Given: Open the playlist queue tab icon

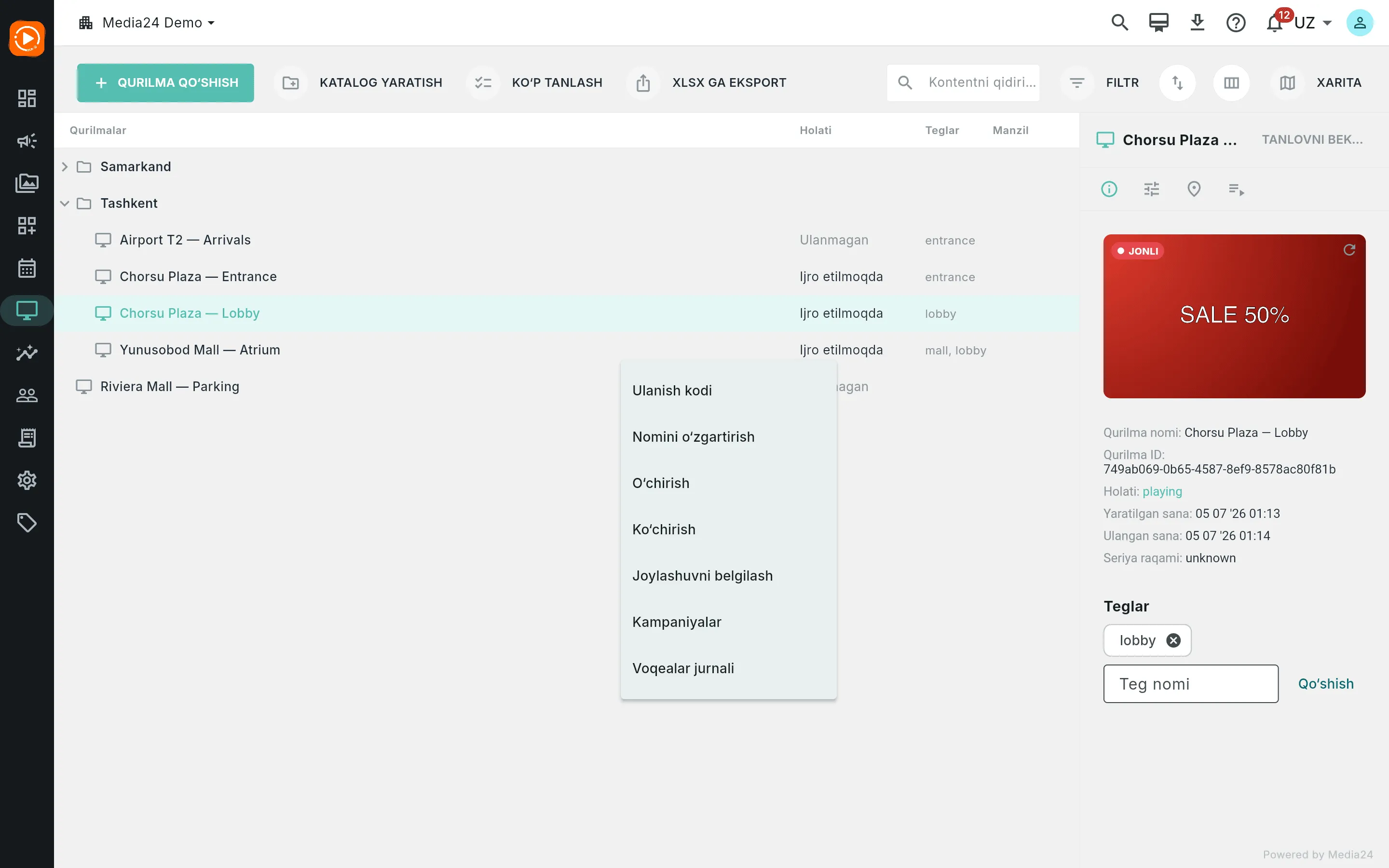Looking at the screenshot, I should coord(1236,189).
